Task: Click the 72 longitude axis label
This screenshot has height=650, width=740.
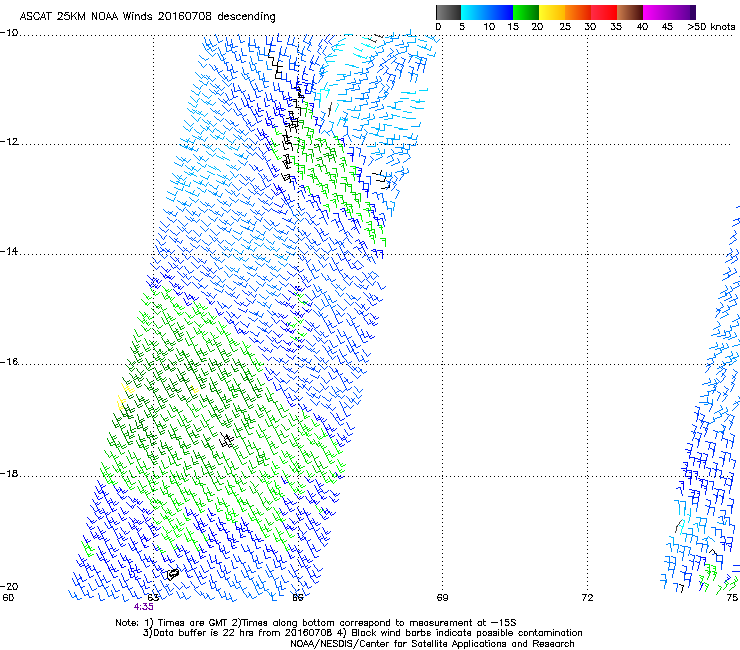Action: tap(587, 598)
